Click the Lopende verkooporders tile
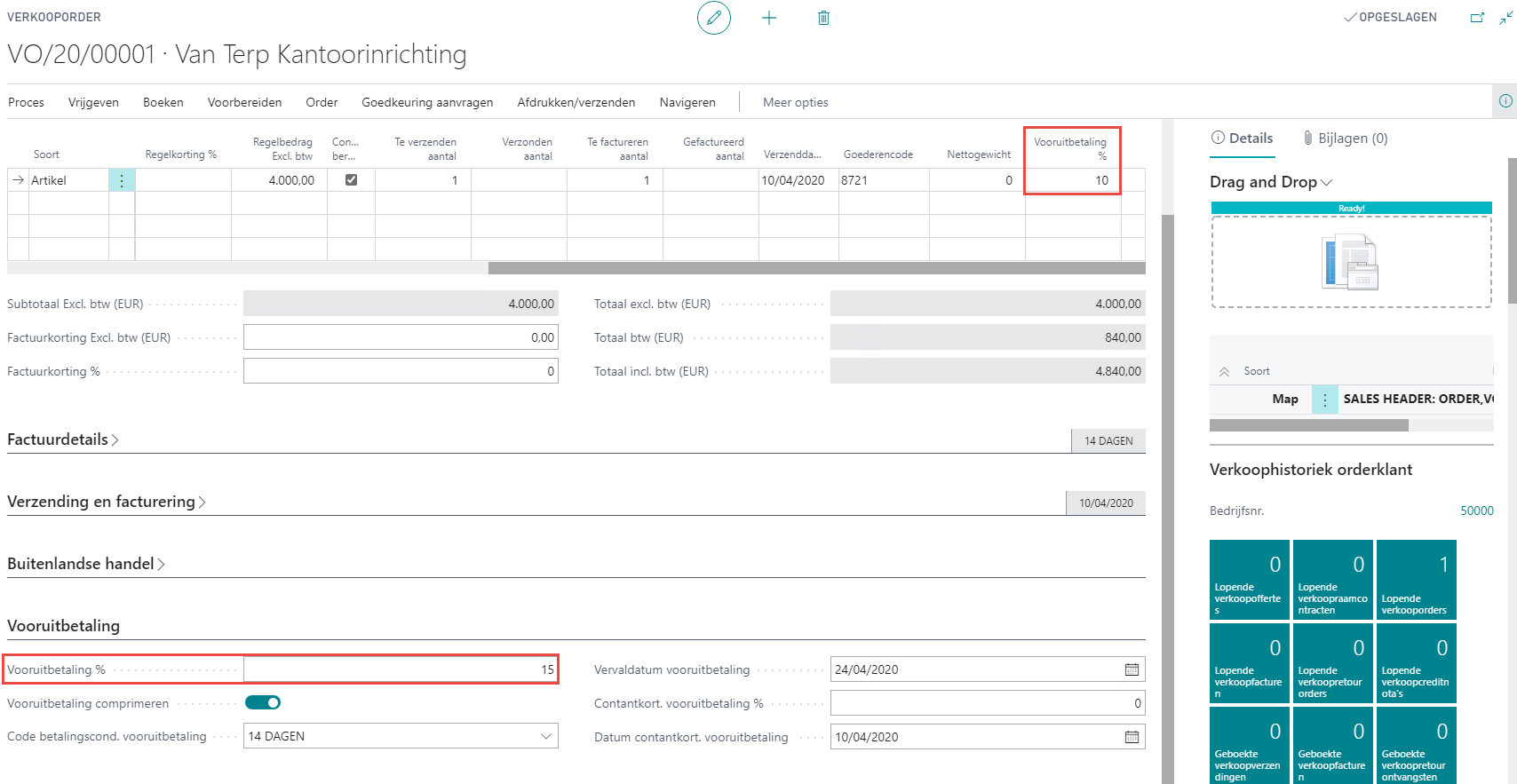This screenshot has width=1517, height=784. [1416, 579]
